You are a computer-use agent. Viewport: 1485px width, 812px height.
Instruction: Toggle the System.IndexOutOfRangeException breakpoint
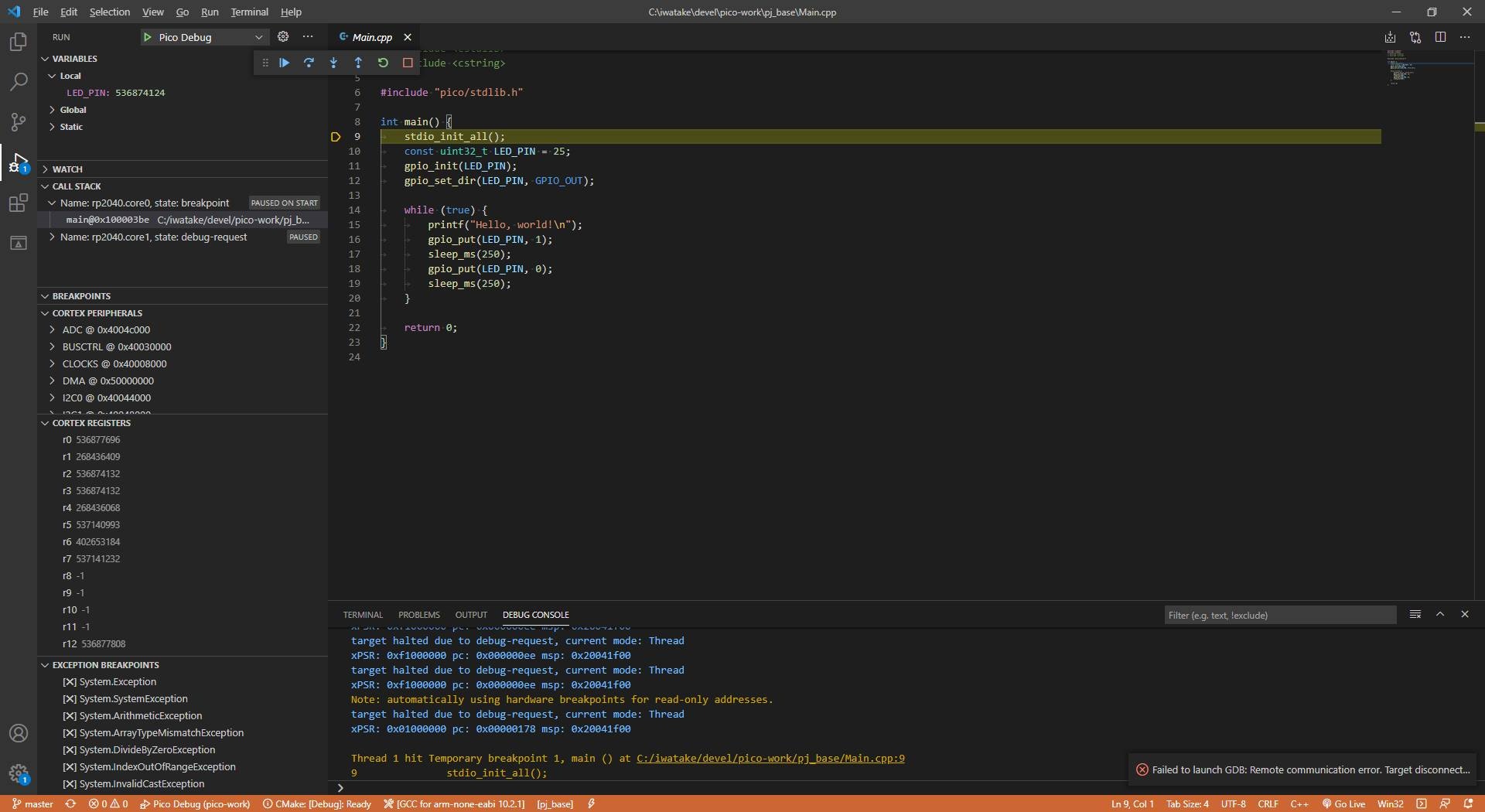[x=69, y=766]
